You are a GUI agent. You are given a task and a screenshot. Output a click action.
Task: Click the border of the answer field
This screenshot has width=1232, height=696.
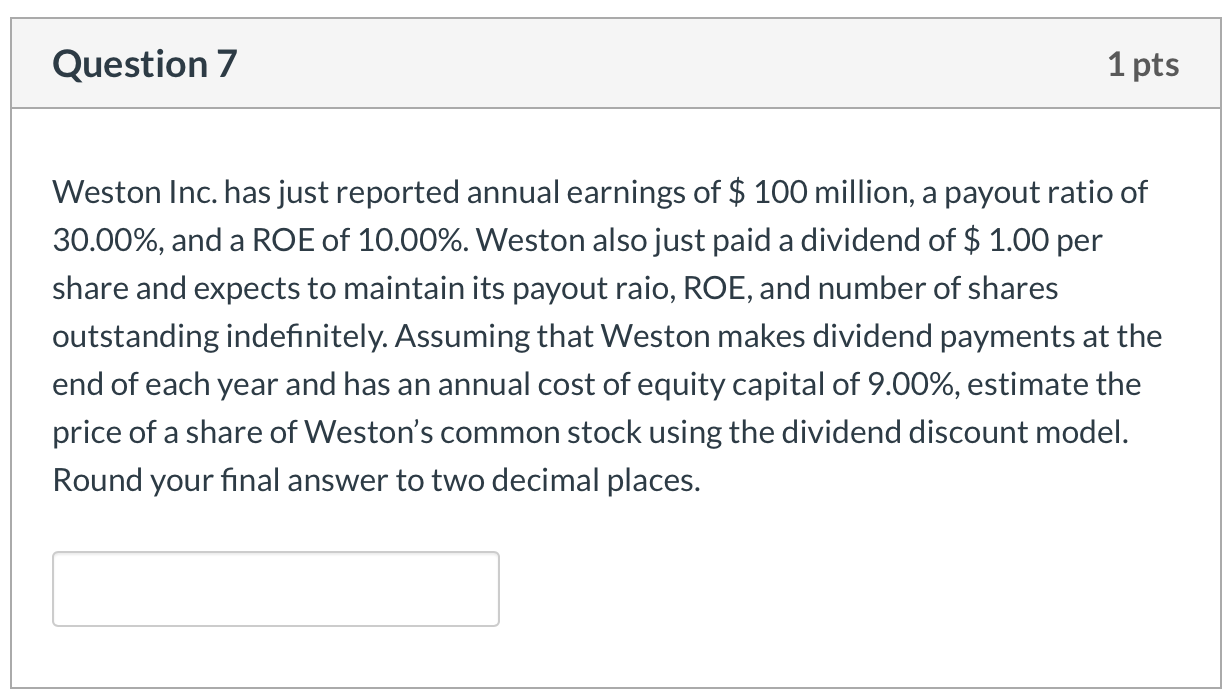point(275,553)
